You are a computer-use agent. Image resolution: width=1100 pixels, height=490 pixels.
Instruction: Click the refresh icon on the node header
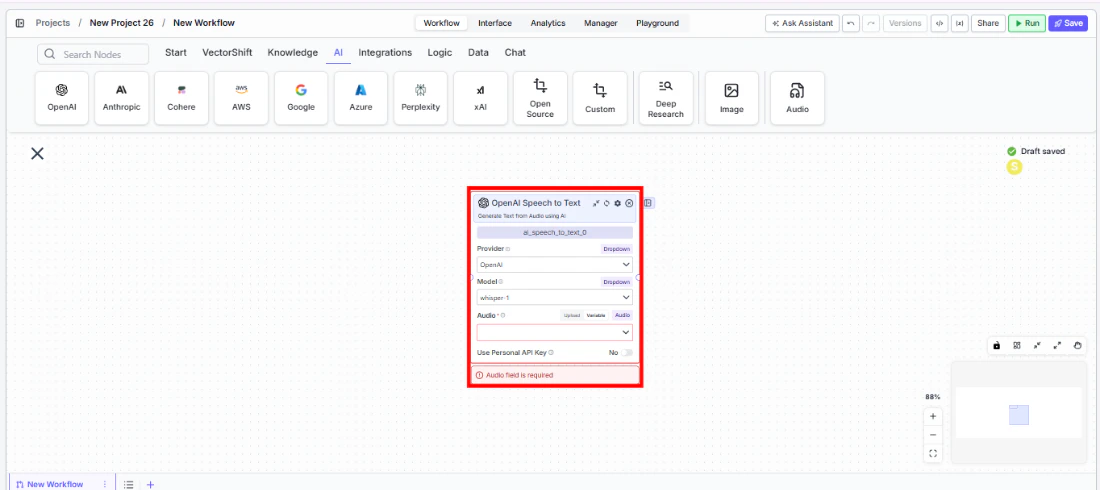coord(607,203)
